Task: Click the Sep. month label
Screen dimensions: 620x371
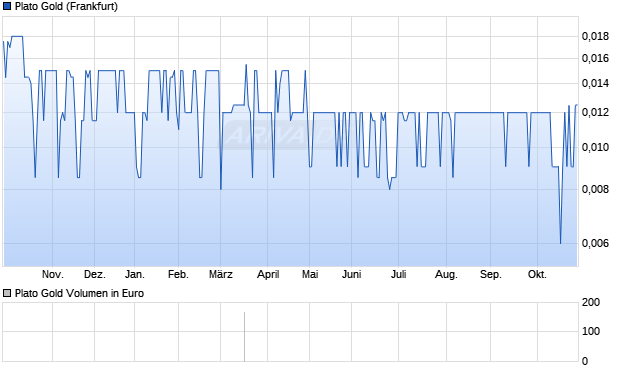Action: point(491,274)
